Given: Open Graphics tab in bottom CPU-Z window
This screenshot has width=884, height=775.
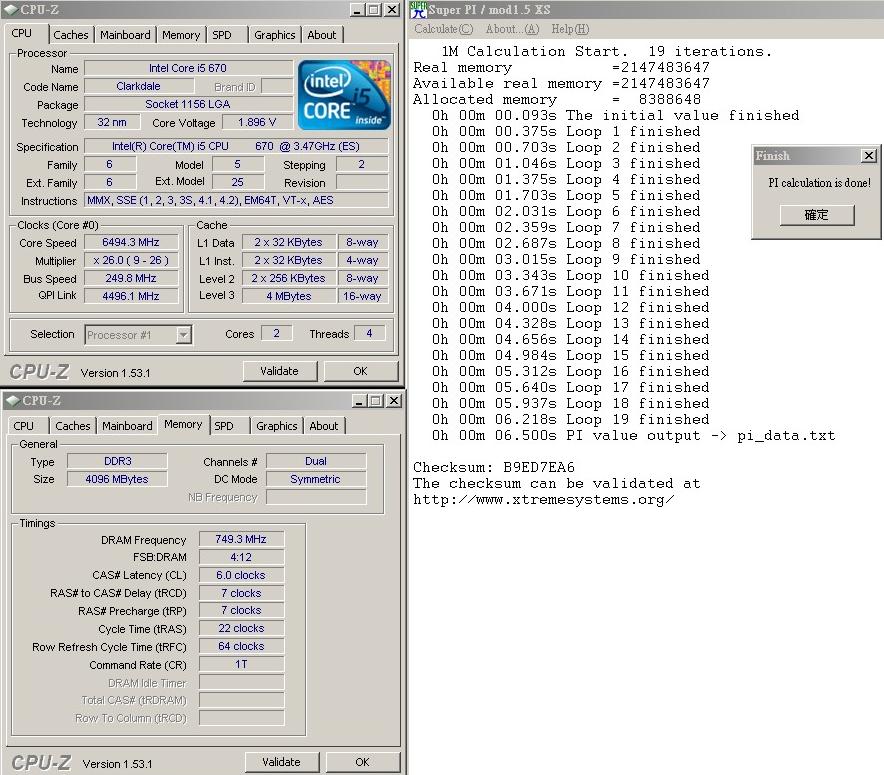Looking at the screenshot, I should coord(277,426).
